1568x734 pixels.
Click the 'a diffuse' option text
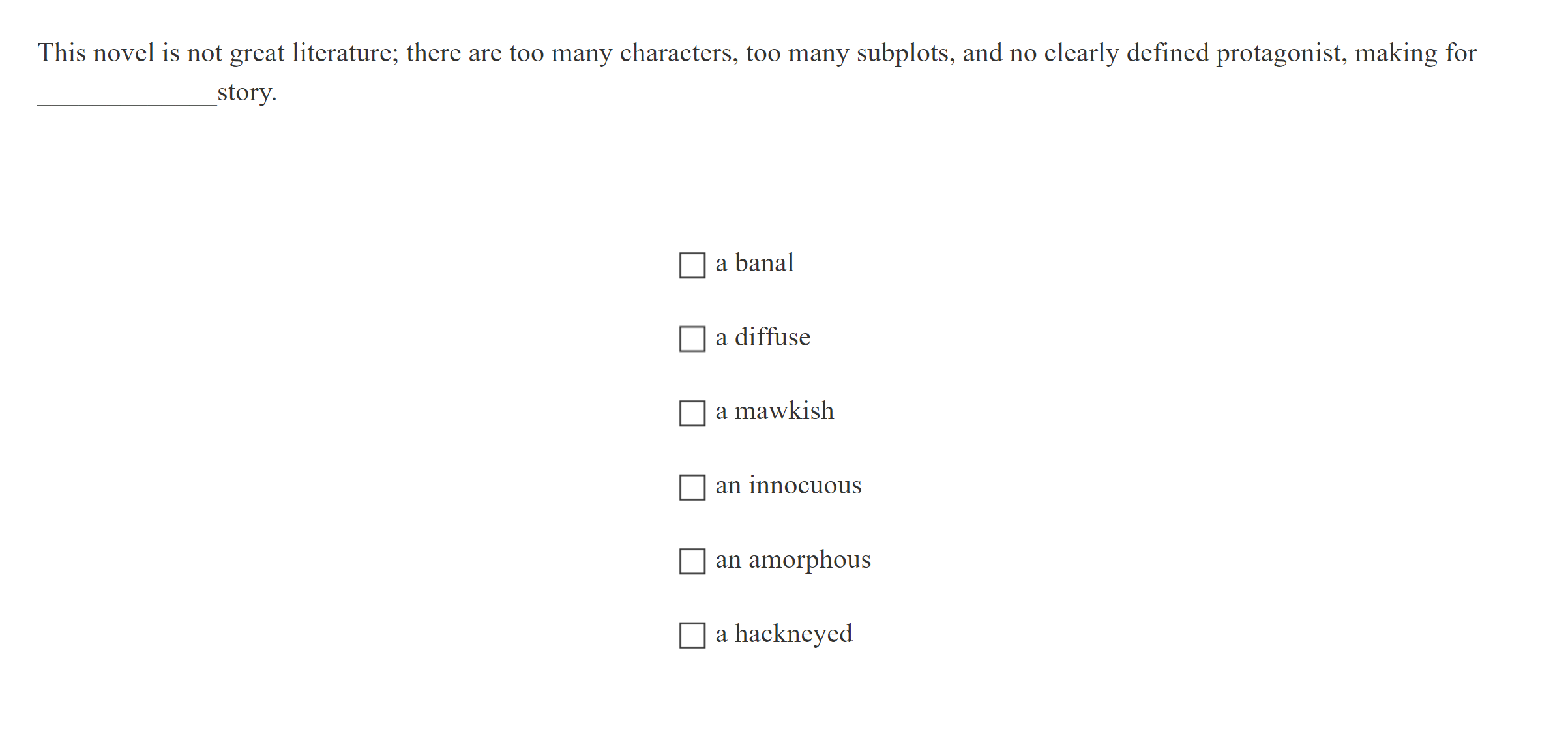[763, 338]
